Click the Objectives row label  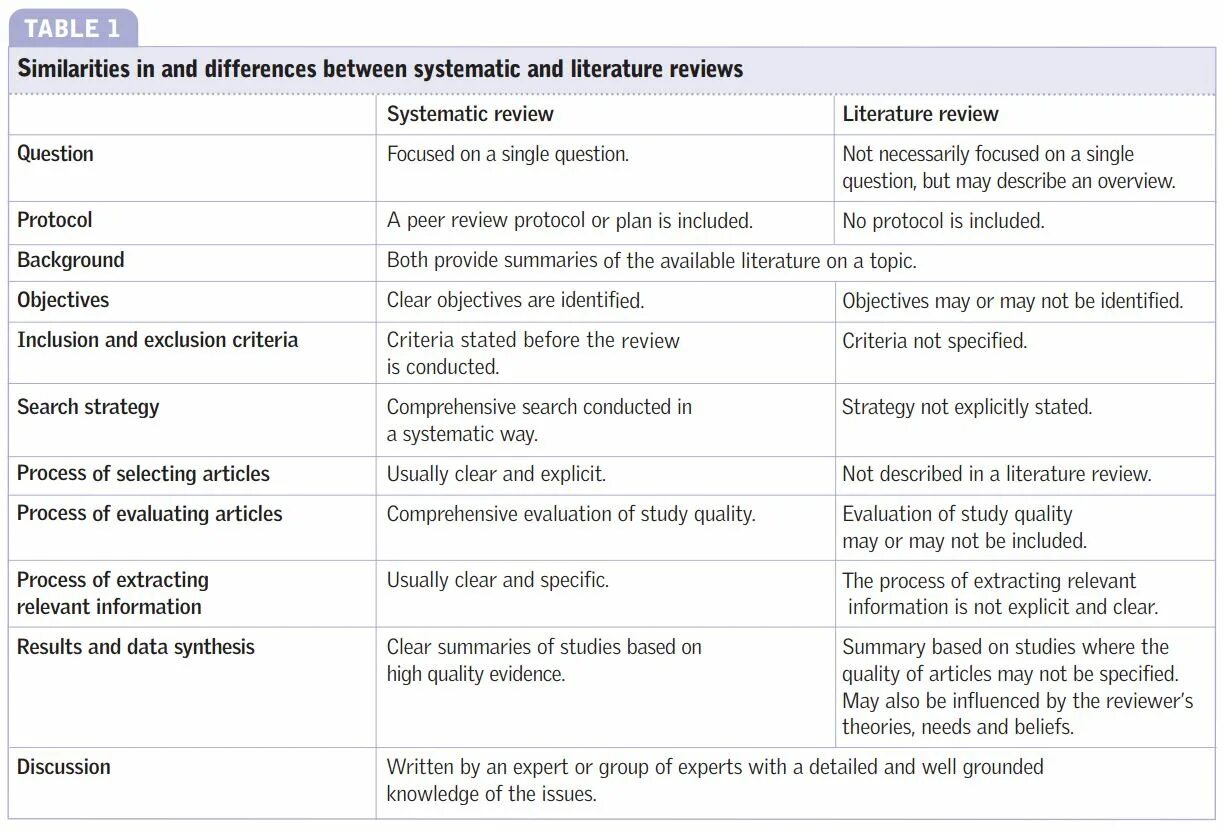pyautogui.click(x=63, y=300)
